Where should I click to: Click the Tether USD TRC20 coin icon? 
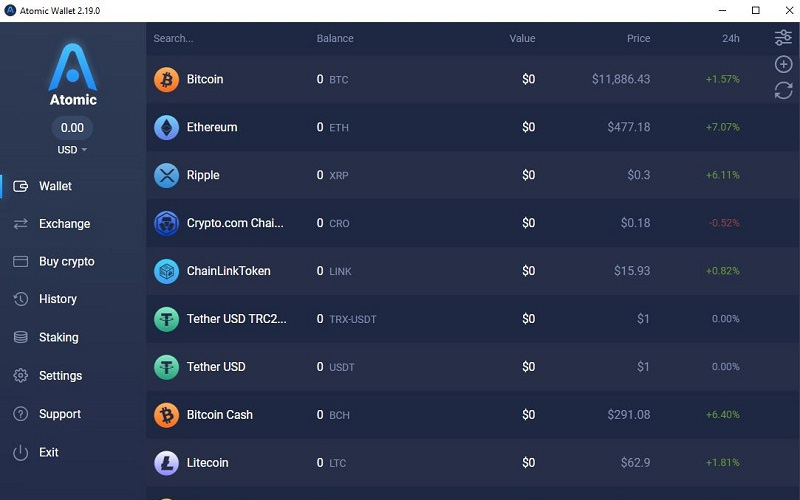click(x=166, y=319)
